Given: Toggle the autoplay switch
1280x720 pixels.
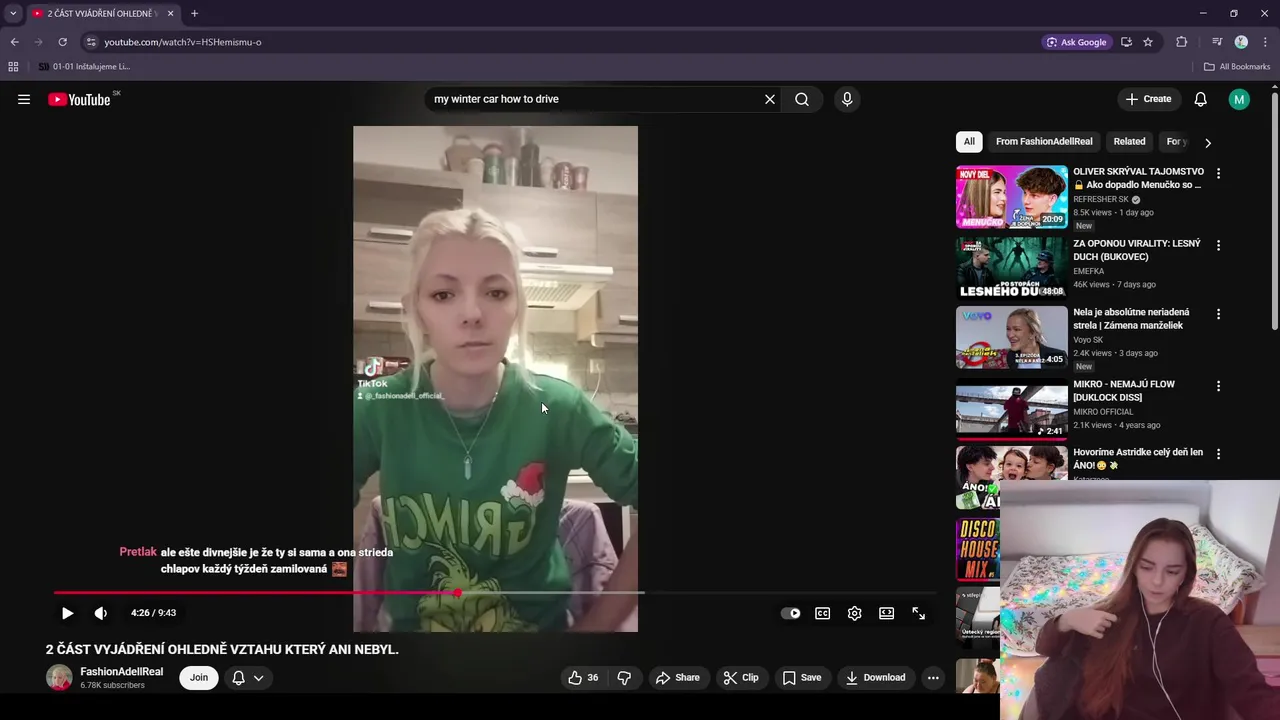Looking at the screenshot, I should (x=791, y=613).
